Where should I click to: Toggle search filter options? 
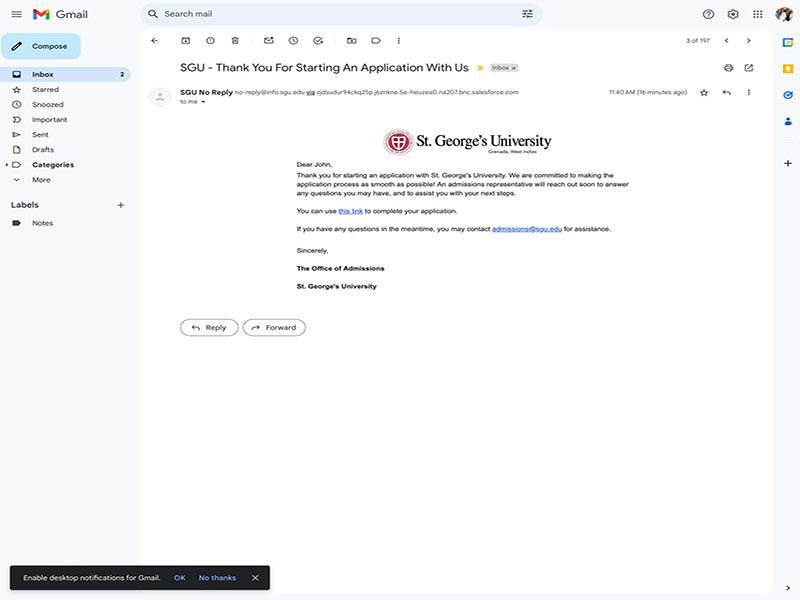point(528,14)
